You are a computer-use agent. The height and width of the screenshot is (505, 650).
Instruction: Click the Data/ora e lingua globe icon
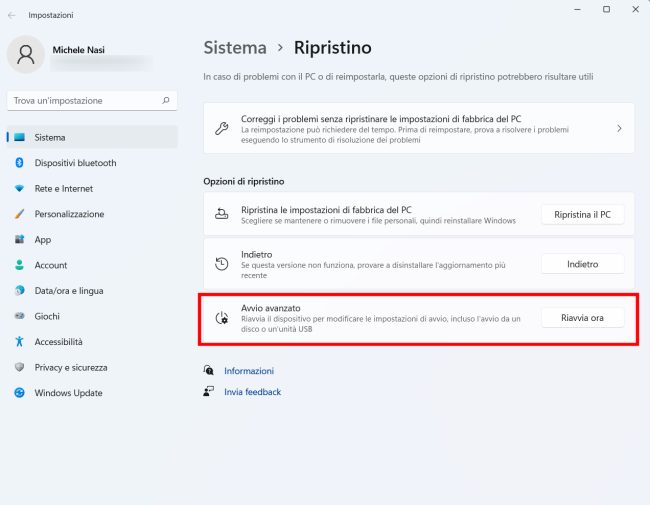(x=19, y=290)
